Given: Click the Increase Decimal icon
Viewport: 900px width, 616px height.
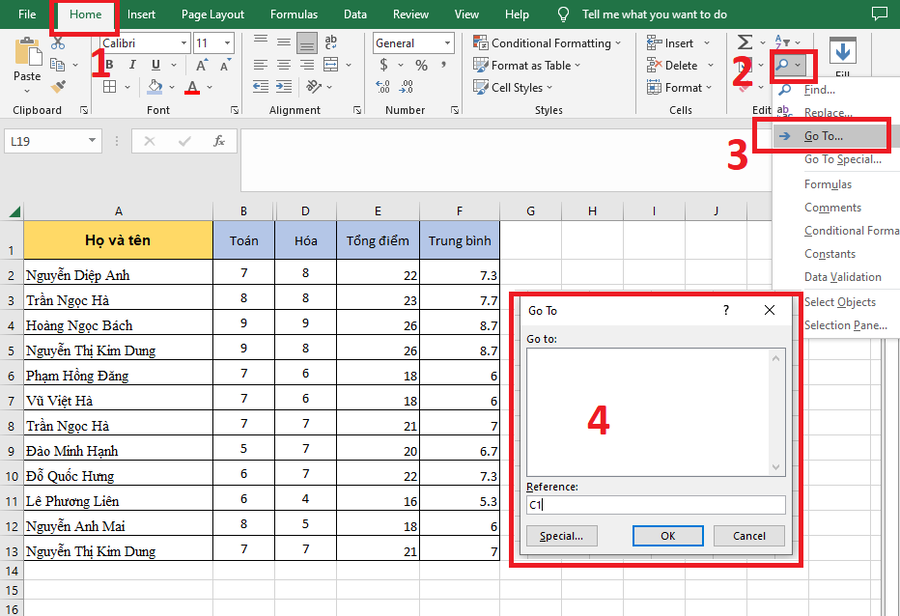Looking at the screenshot, I should click(383, 87).
